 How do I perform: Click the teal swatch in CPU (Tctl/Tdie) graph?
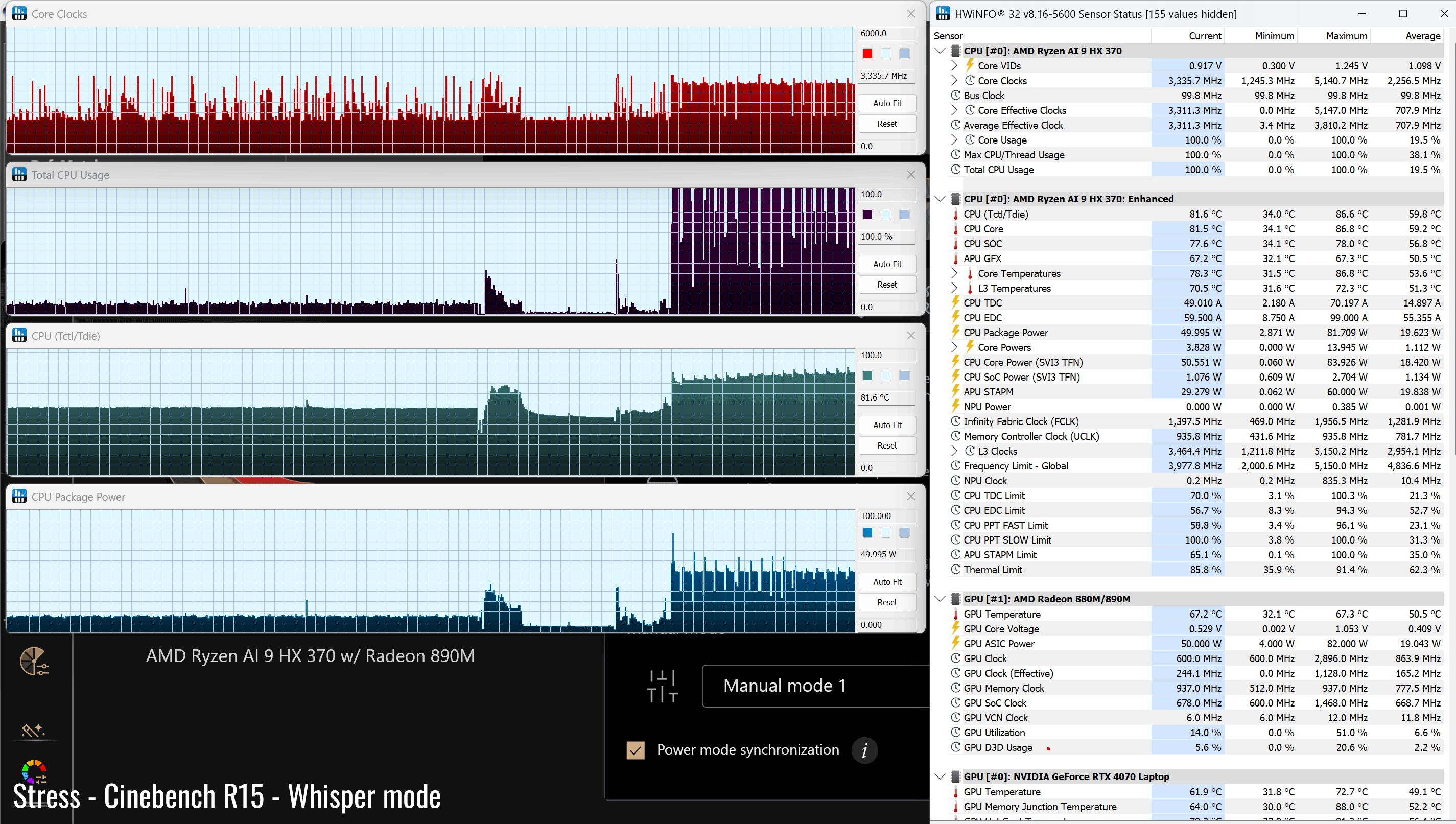[x=867, y=375]
